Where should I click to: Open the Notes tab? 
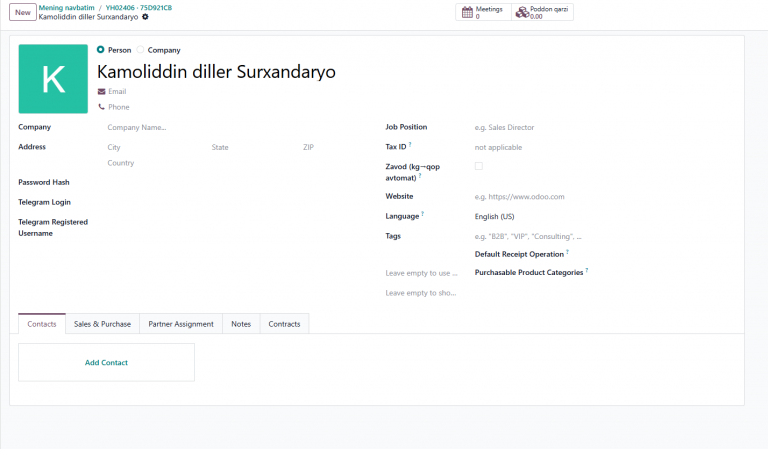click(x=241, y=324)
